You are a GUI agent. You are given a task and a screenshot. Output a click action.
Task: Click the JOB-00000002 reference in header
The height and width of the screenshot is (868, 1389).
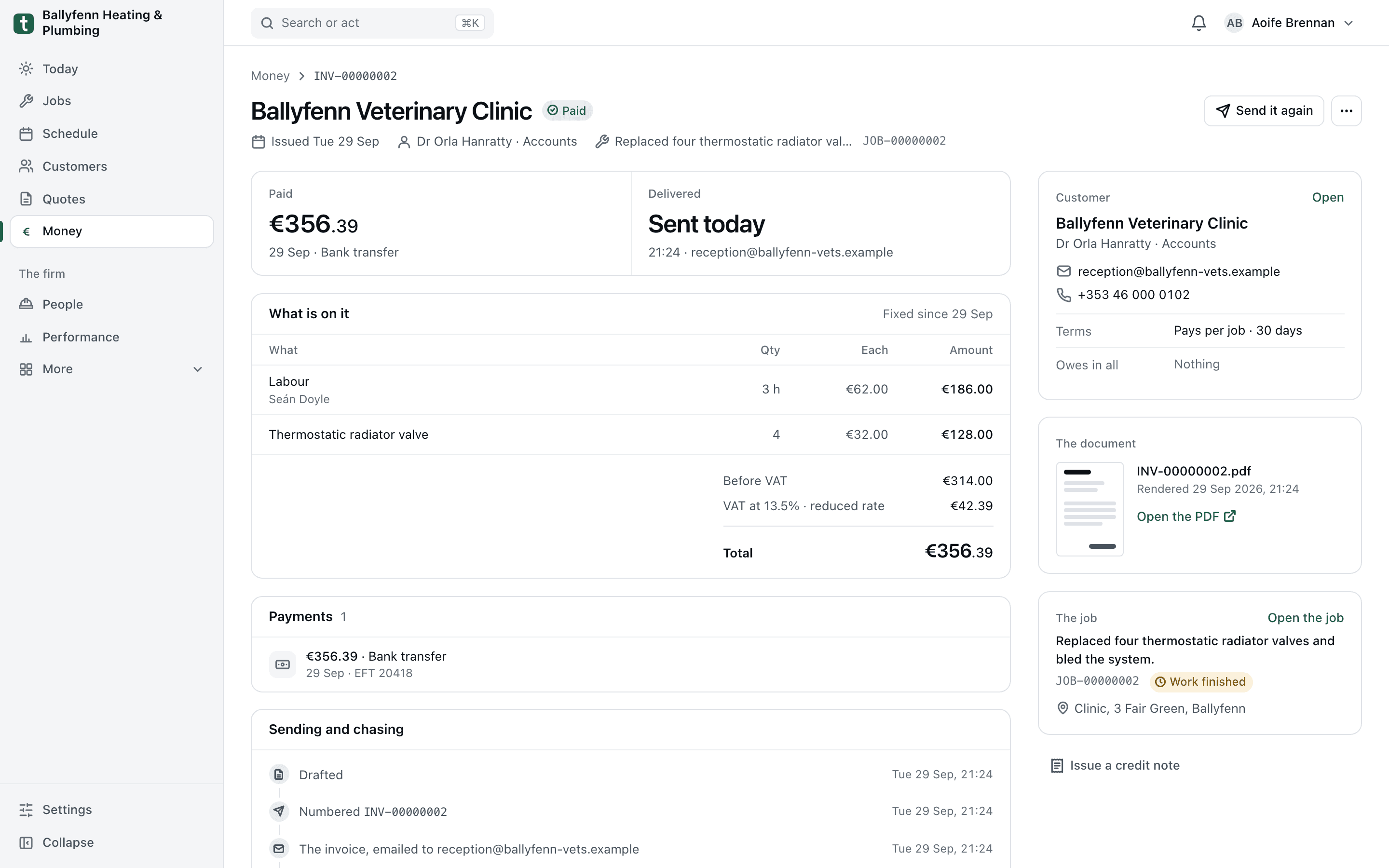[904, 141]
